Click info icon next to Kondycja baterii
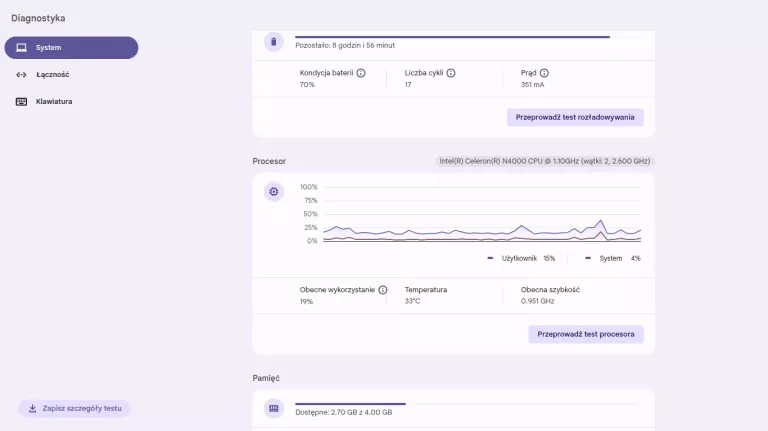The width and height of the screenshot is (768, 431). 361,73
